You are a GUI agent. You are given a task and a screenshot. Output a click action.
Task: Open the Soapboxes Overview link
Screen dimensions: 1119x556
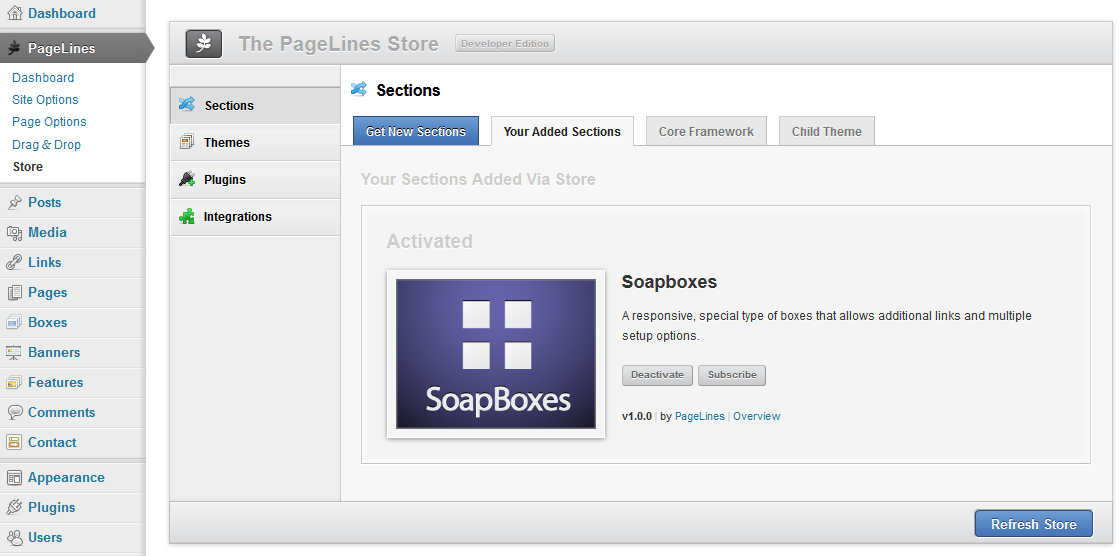tap(756, 416)
